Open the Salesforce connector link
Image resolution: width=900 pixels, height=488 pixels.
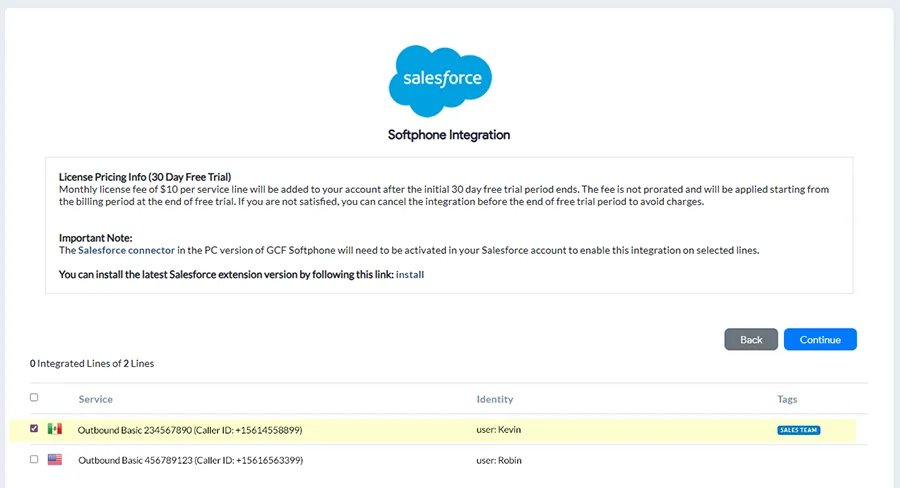[x=126, y=250]
